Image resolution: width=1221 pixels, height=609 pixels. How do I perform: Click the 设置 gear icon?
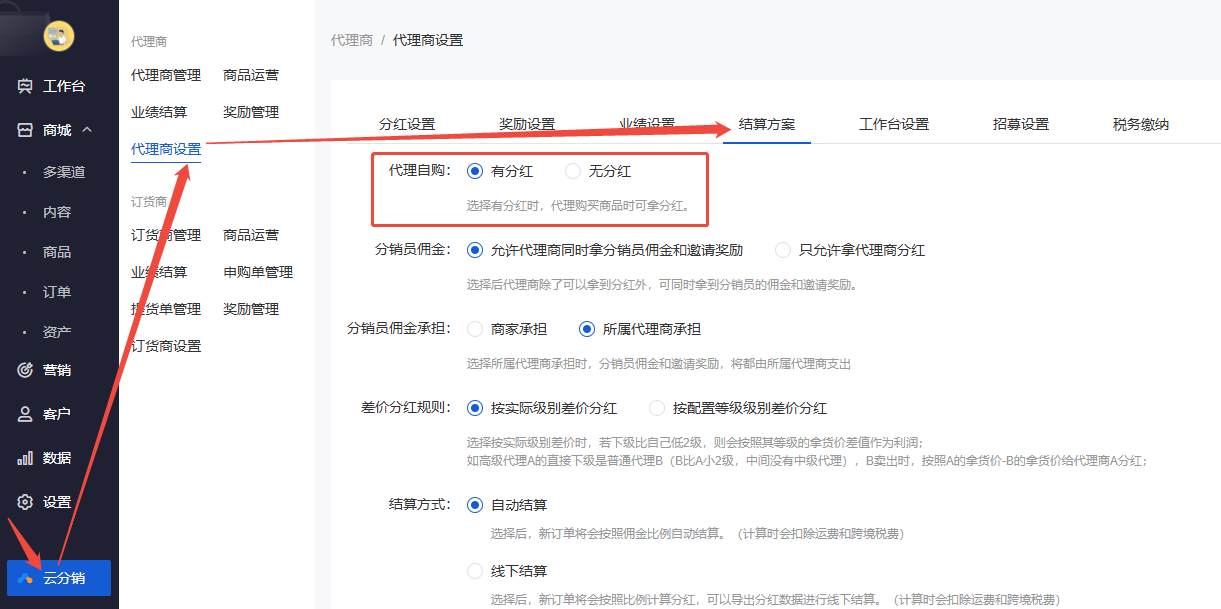coord(25,502)
